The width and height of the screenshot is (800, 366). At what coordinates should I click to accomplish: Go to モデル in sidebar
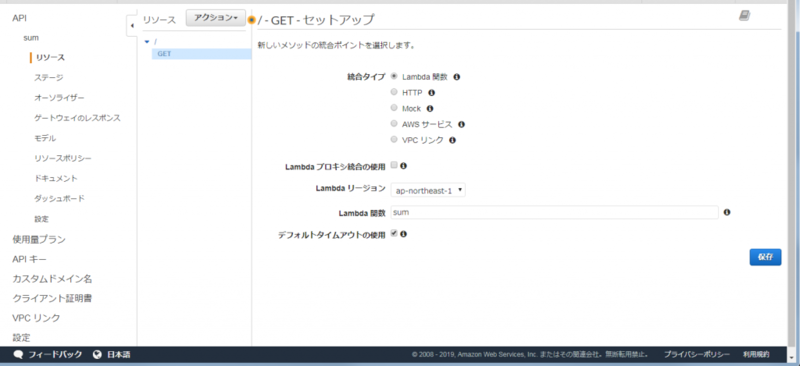click(x=45, y=138)
